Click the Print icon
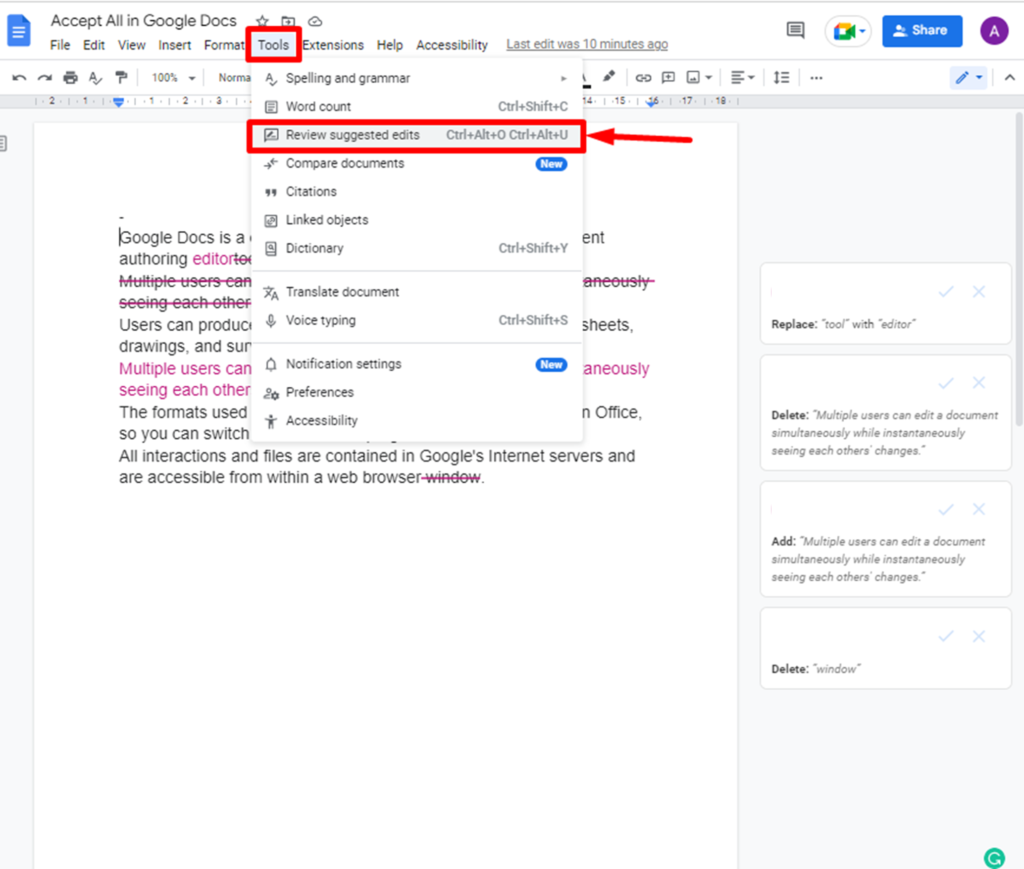 pyautogui.click(x=70, y=78)
